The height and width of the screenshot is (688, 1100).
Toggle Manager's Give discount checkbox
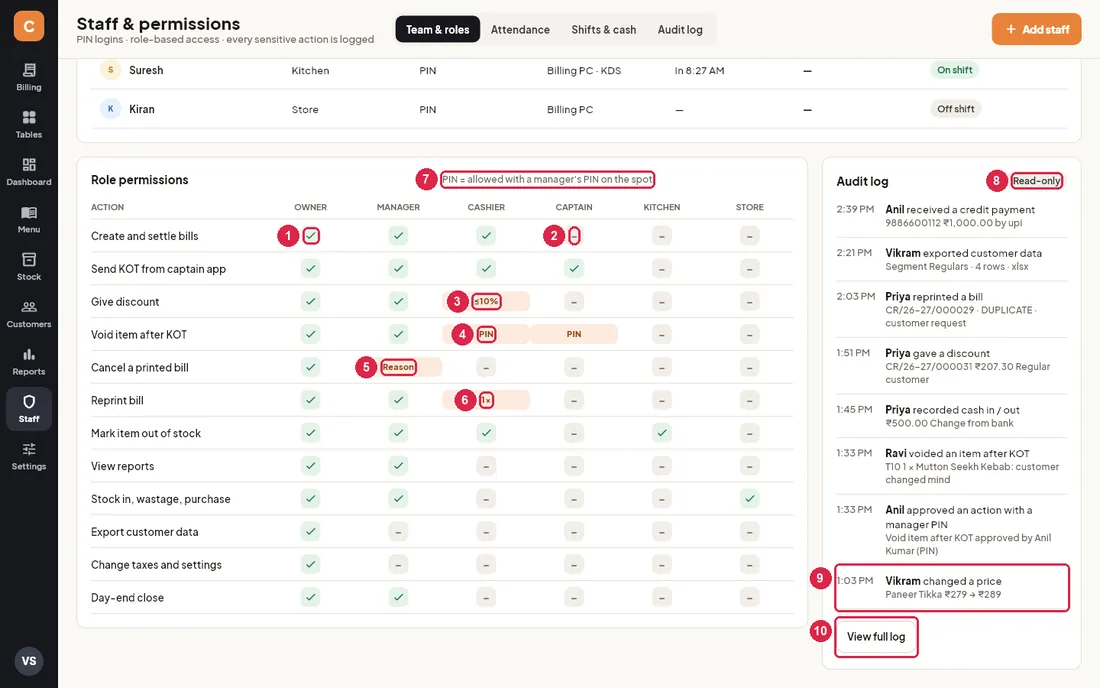point(398,302)
